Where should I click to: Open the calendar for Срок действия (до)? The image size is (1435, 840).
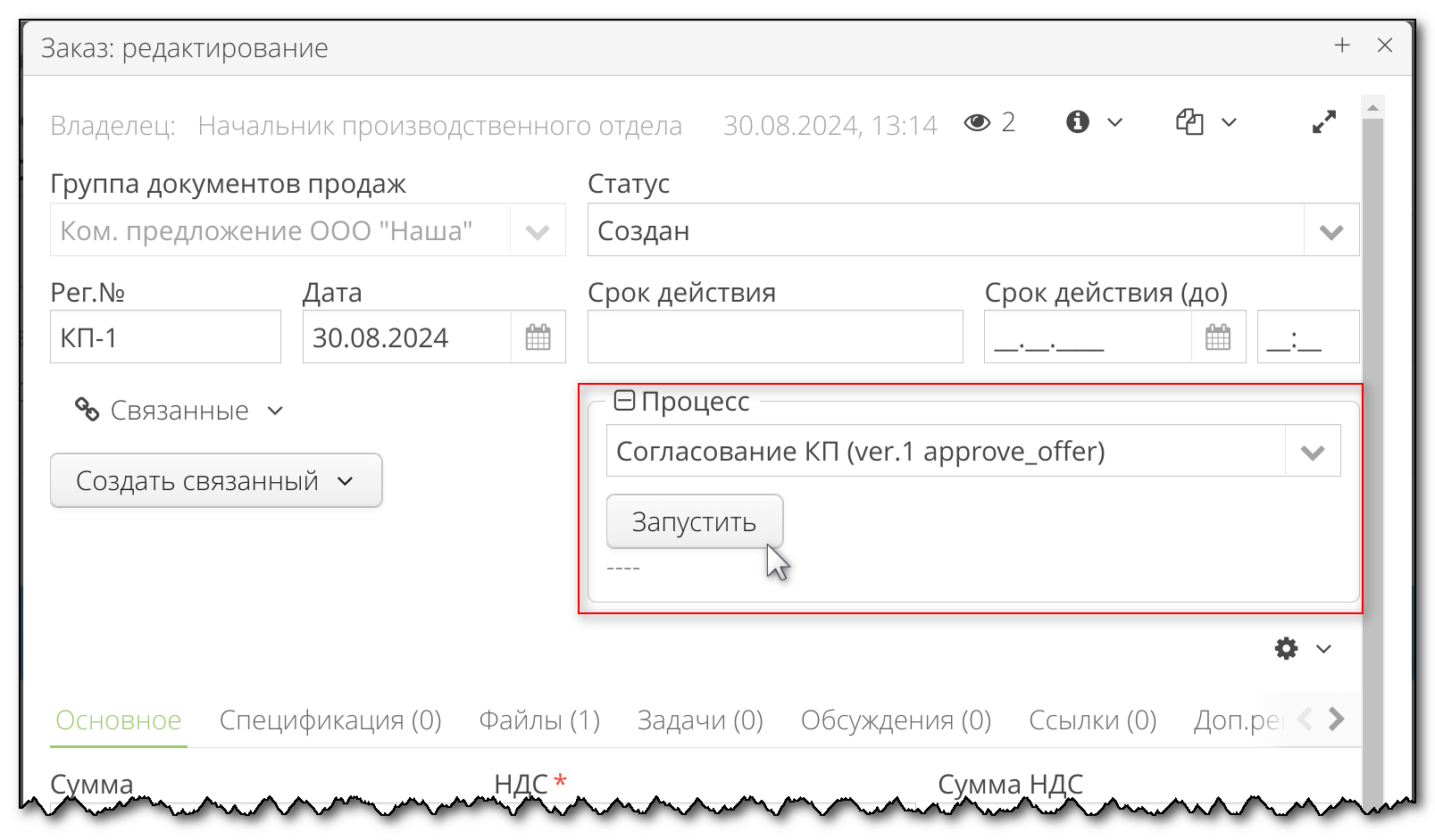pyautogui.click(x=1218, y=337)
